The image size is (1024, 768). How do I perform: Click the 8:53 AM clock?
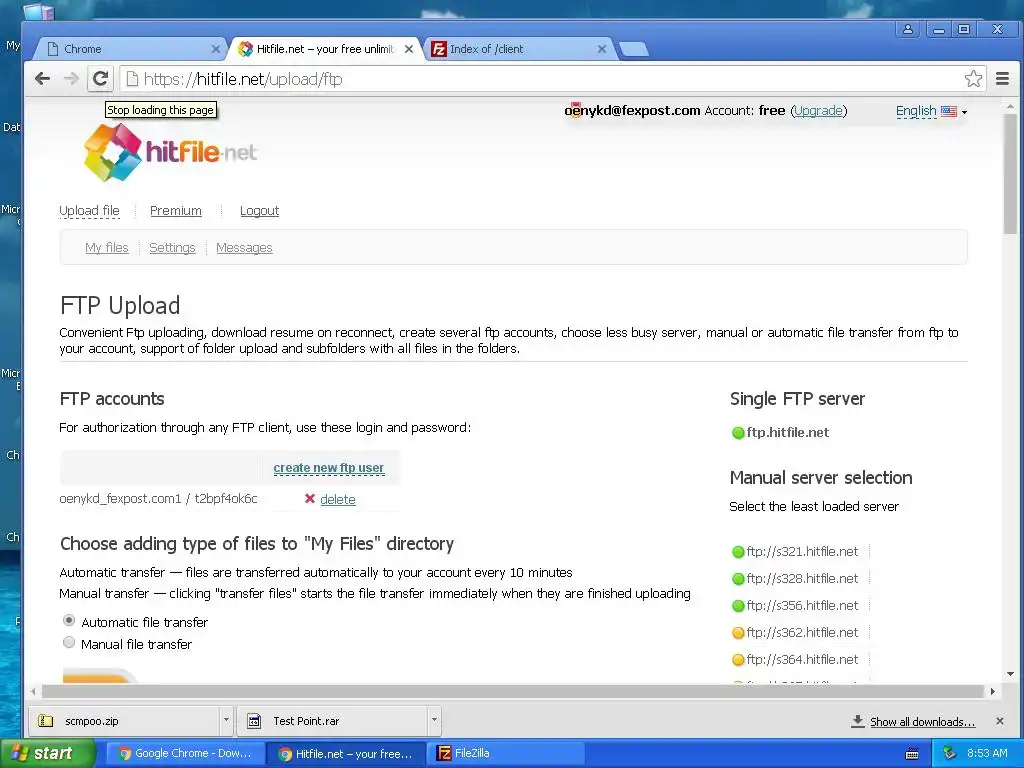point(987,753)
